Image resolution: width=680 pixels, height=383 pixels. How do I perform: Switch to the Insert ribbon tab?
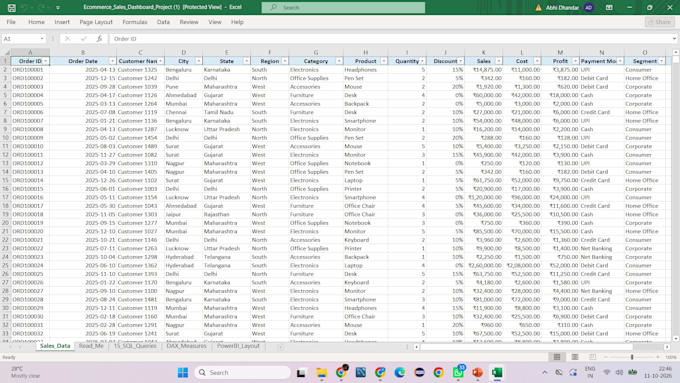62,22
